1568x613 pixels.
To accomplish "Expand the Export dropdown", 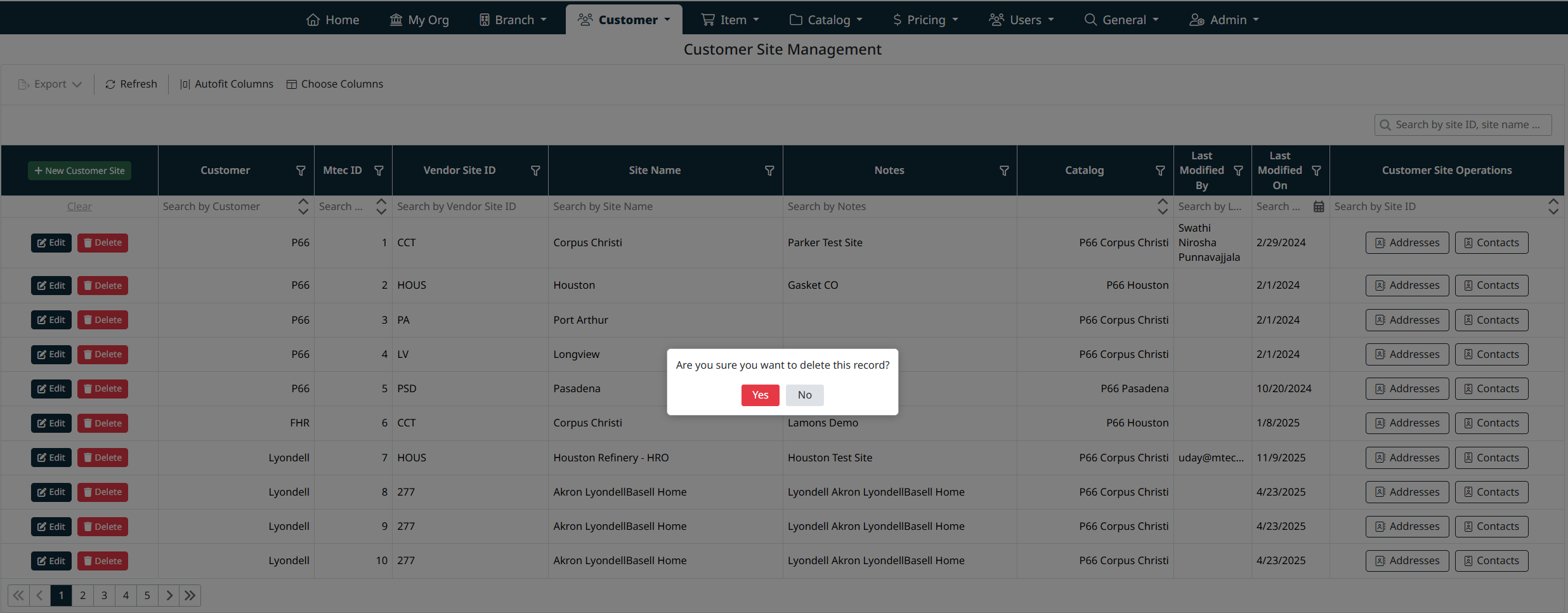I will [x=50, y=84].
